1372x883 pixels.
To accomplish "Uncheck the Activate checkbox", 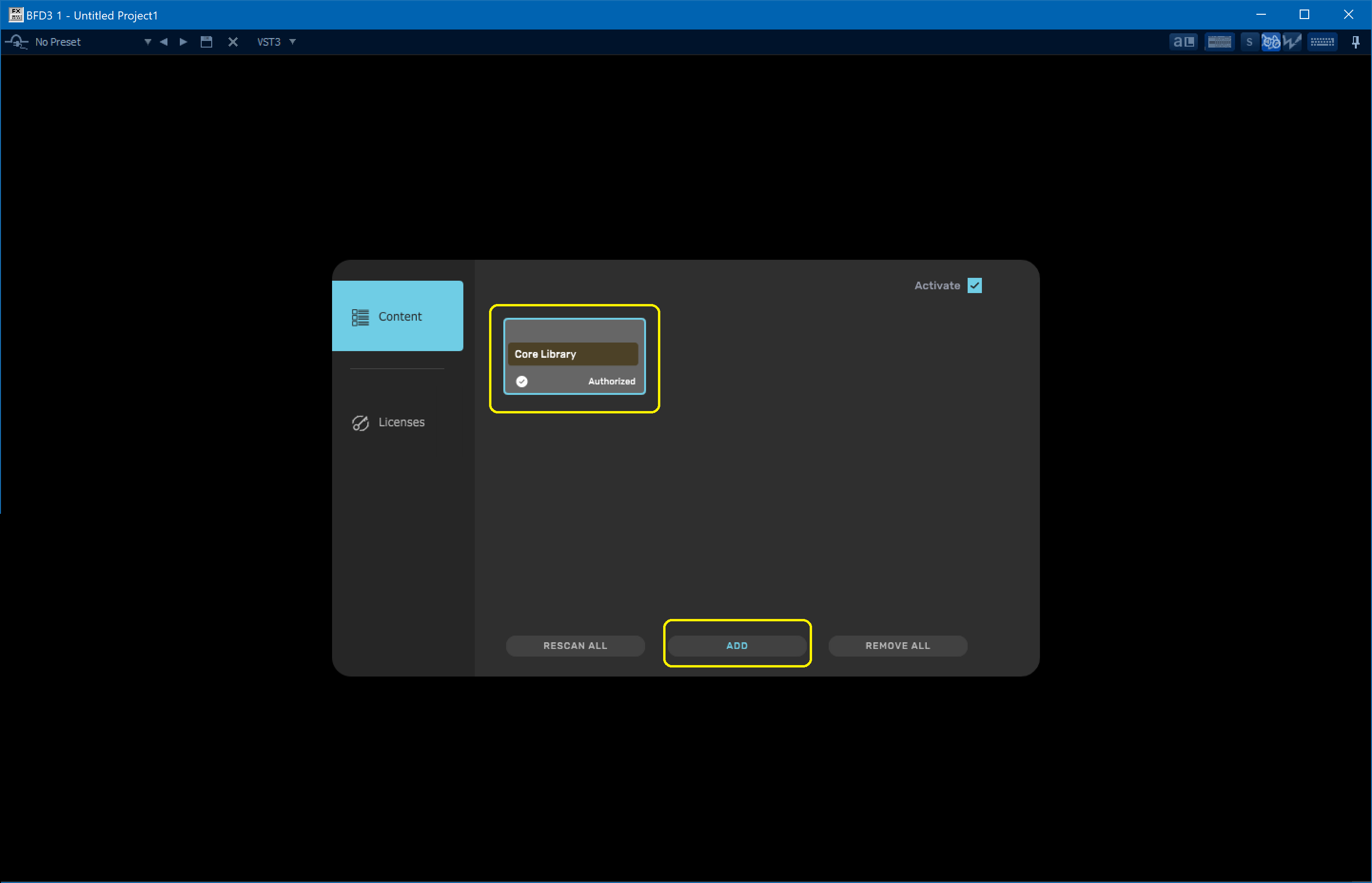I will (x=975, y=285).
